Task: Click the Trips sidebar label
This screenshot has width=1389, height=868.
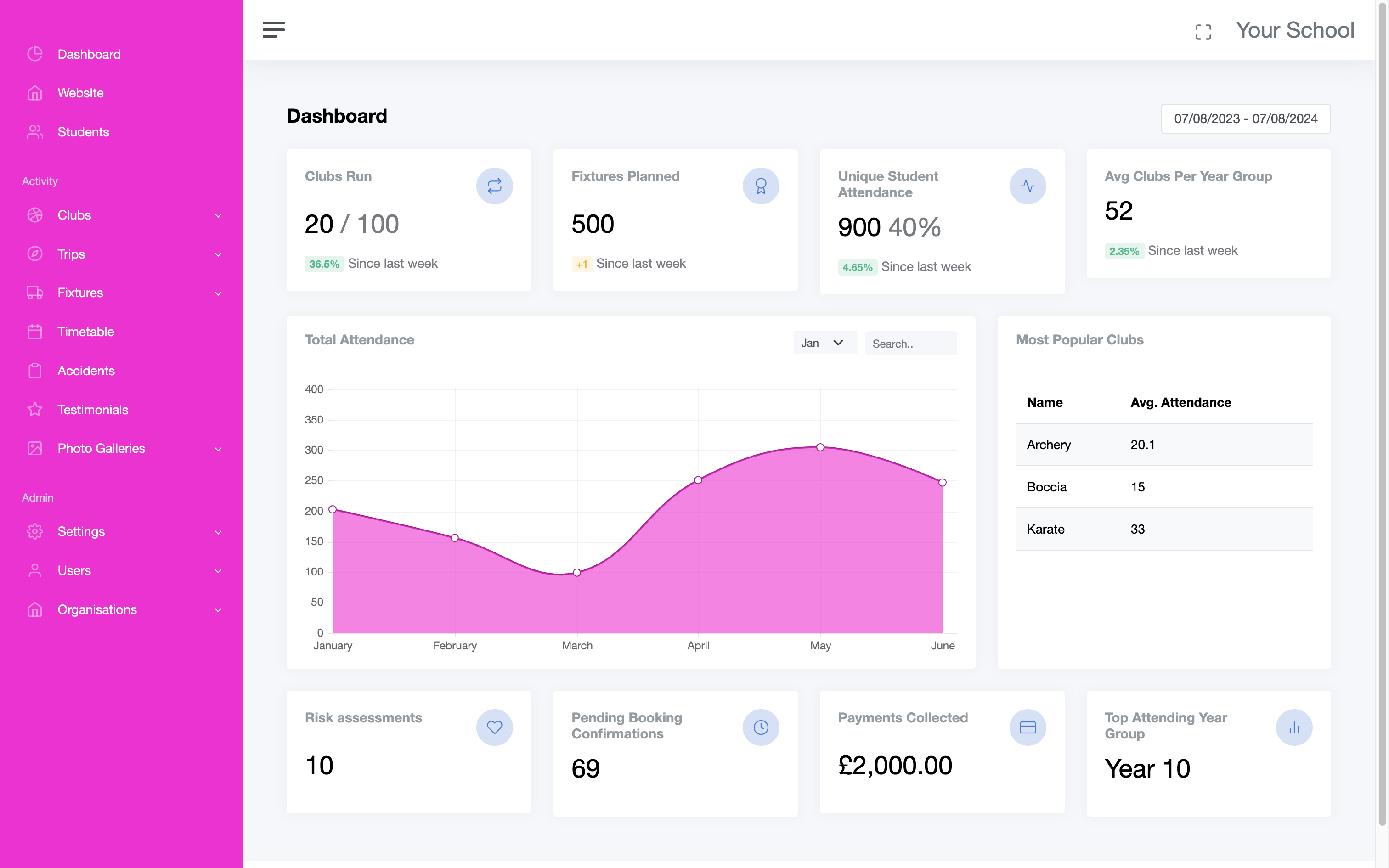Action: [71, 254]
